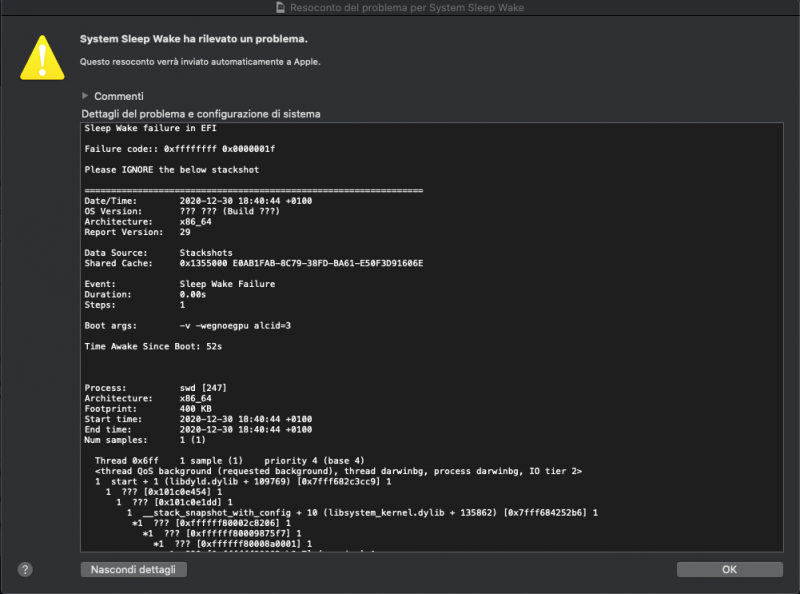Click the 'Questo resoconto verrà inviato automaticamente' text

[200, 62]
